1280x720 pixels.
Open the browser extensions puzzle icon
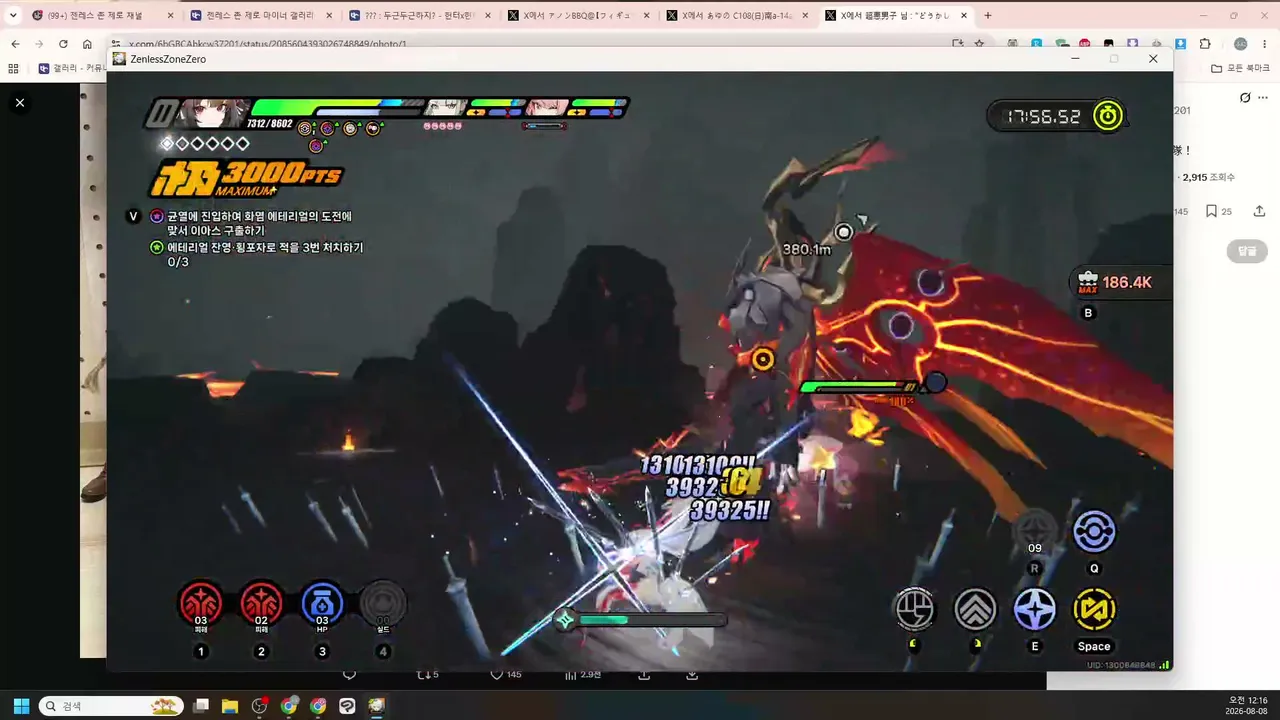pyautogui.click(x=1205, y=44)
